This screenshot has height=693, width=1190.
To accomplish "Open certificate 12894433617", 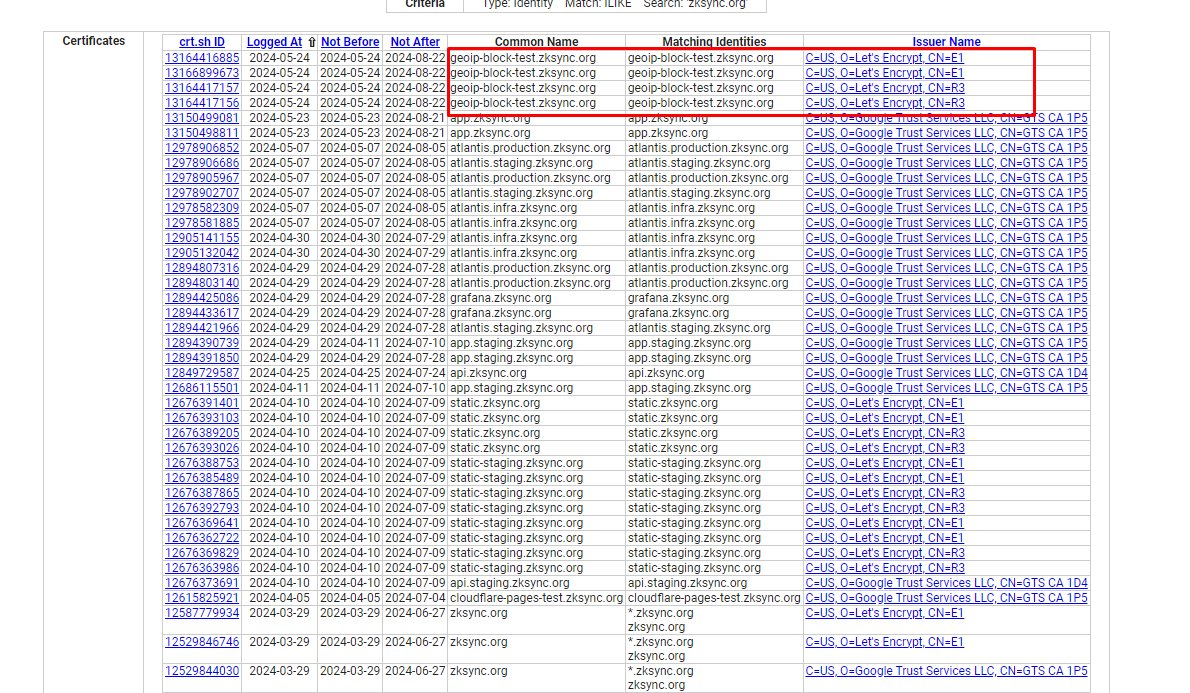I will pos(202,313).
